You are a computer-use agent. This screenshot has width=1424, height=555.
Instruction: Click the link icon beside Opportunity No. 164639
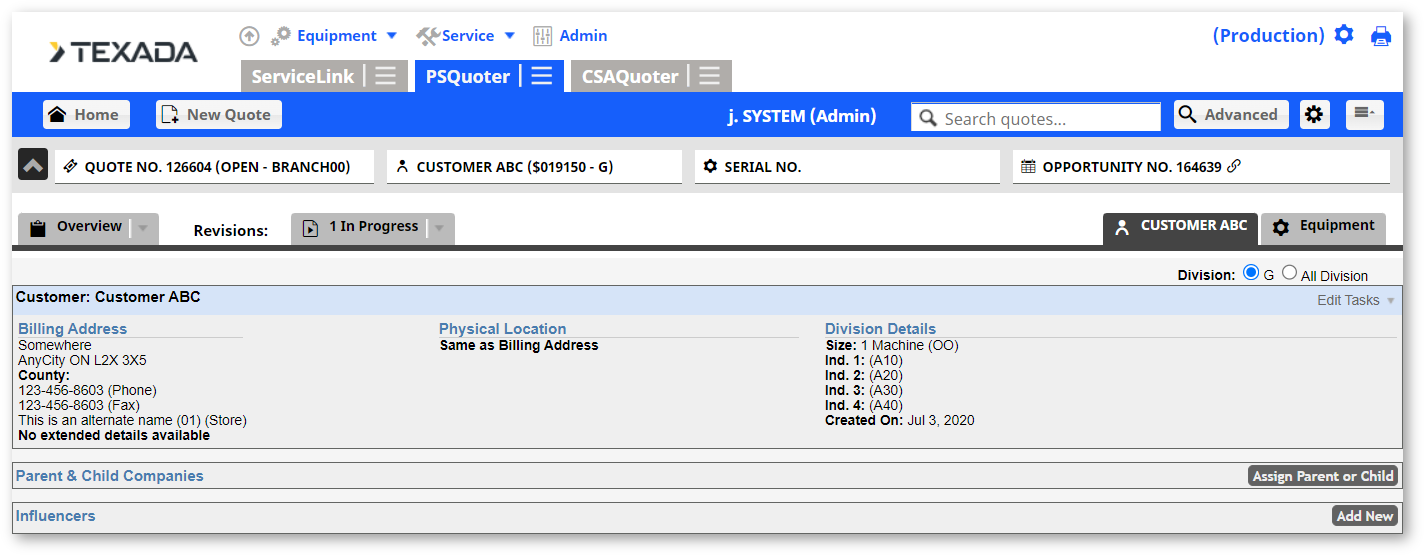(x=1234, y=167)
